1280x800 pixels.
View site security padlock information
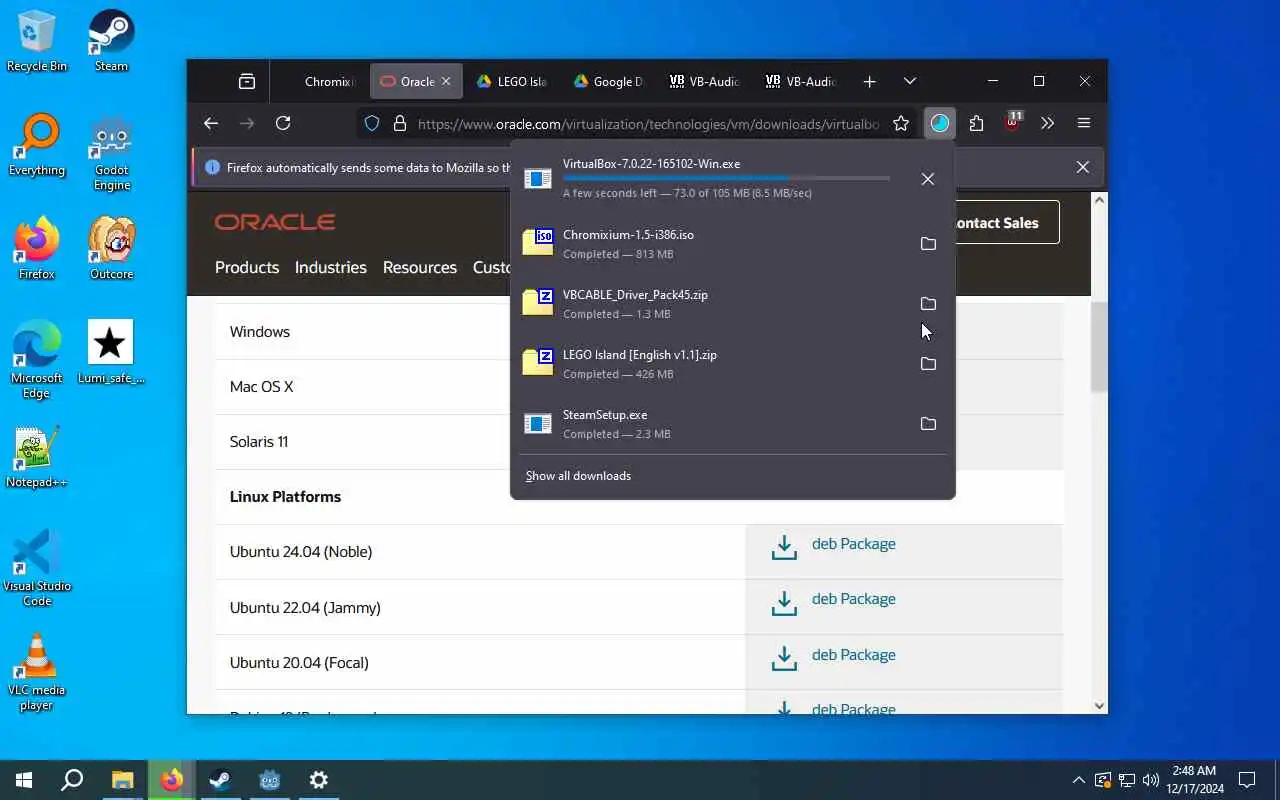[399, 124]
